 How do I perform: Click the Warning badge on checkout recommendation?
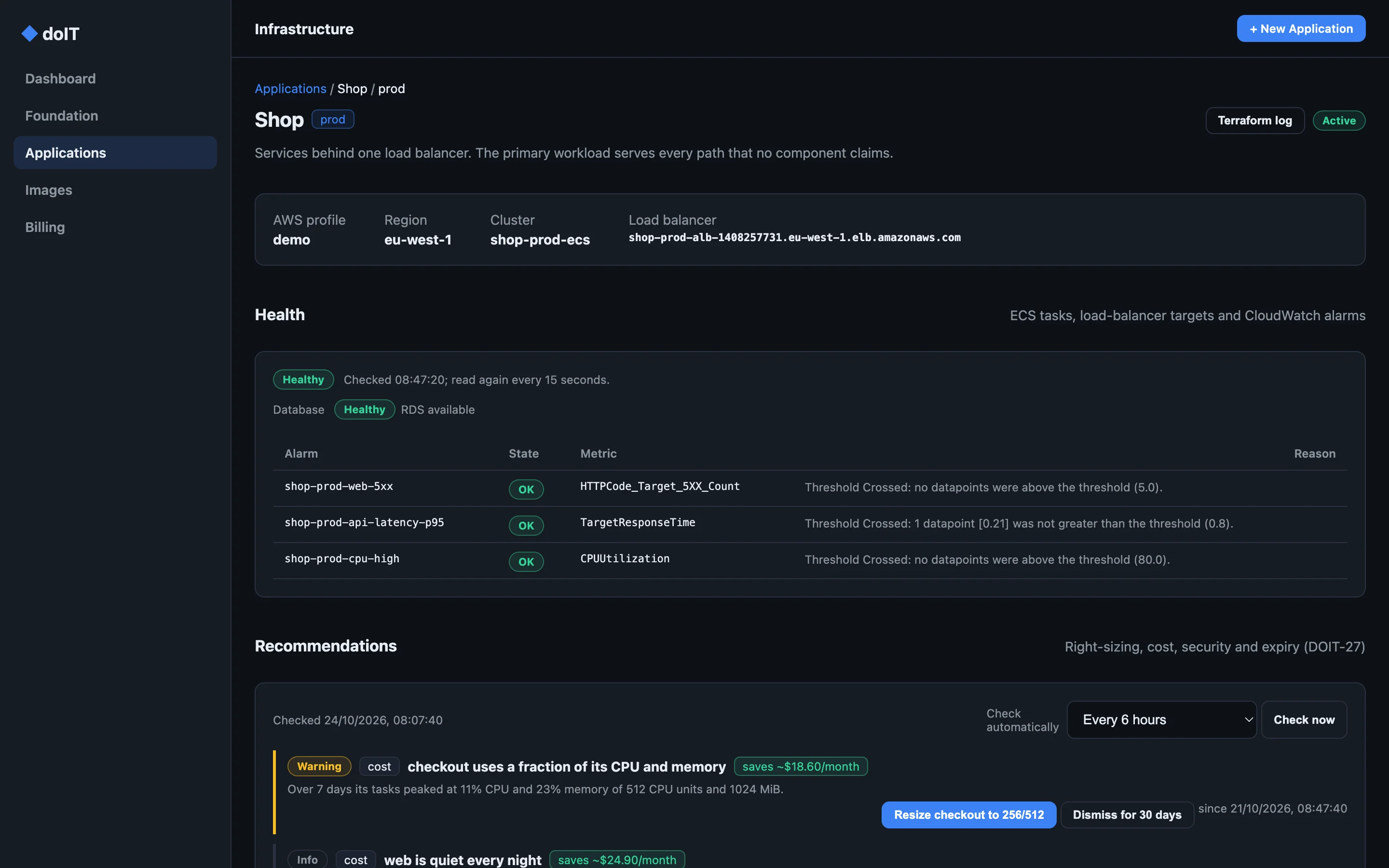[x=319, y=766]
